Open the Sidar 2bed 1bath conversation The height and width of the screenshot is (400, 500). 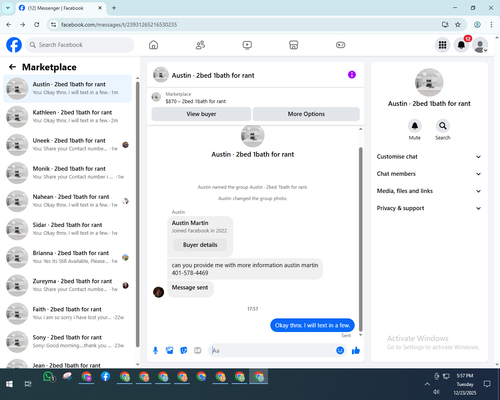pyautogui.click(x=67, y=229)
